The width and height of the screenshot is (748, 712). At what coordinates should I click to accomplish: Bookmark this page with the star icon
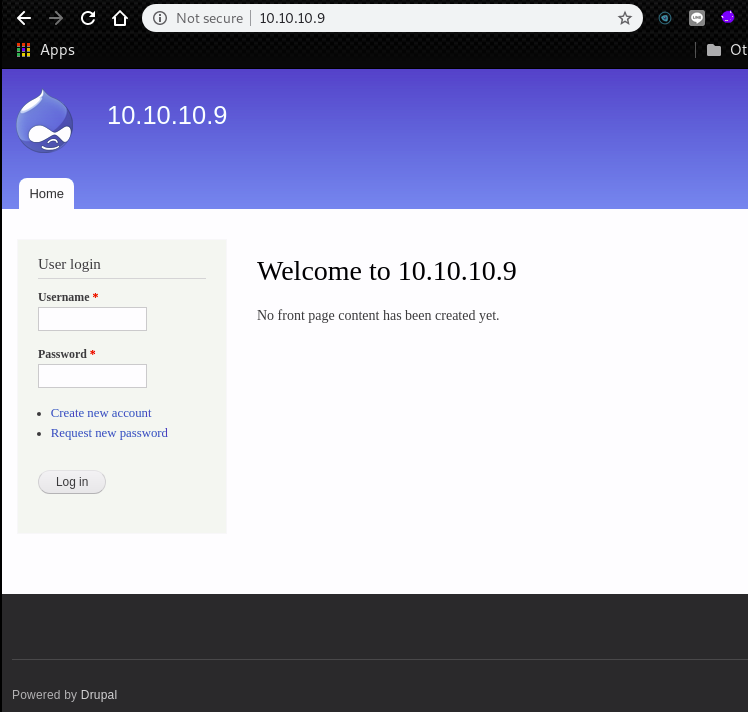(x=625, y=18)
